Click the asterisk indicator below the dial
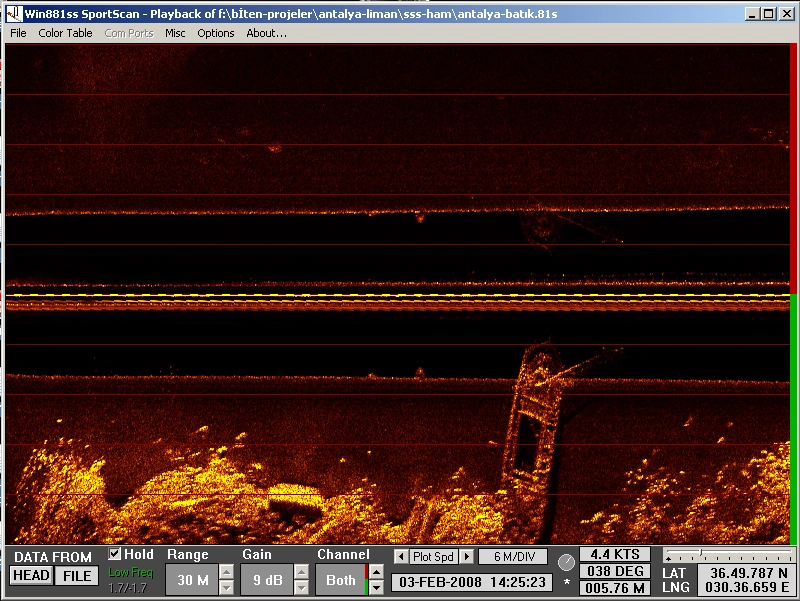Image resolution: width=800 pixels, height=601 pixels. click(x=566, y=583)
